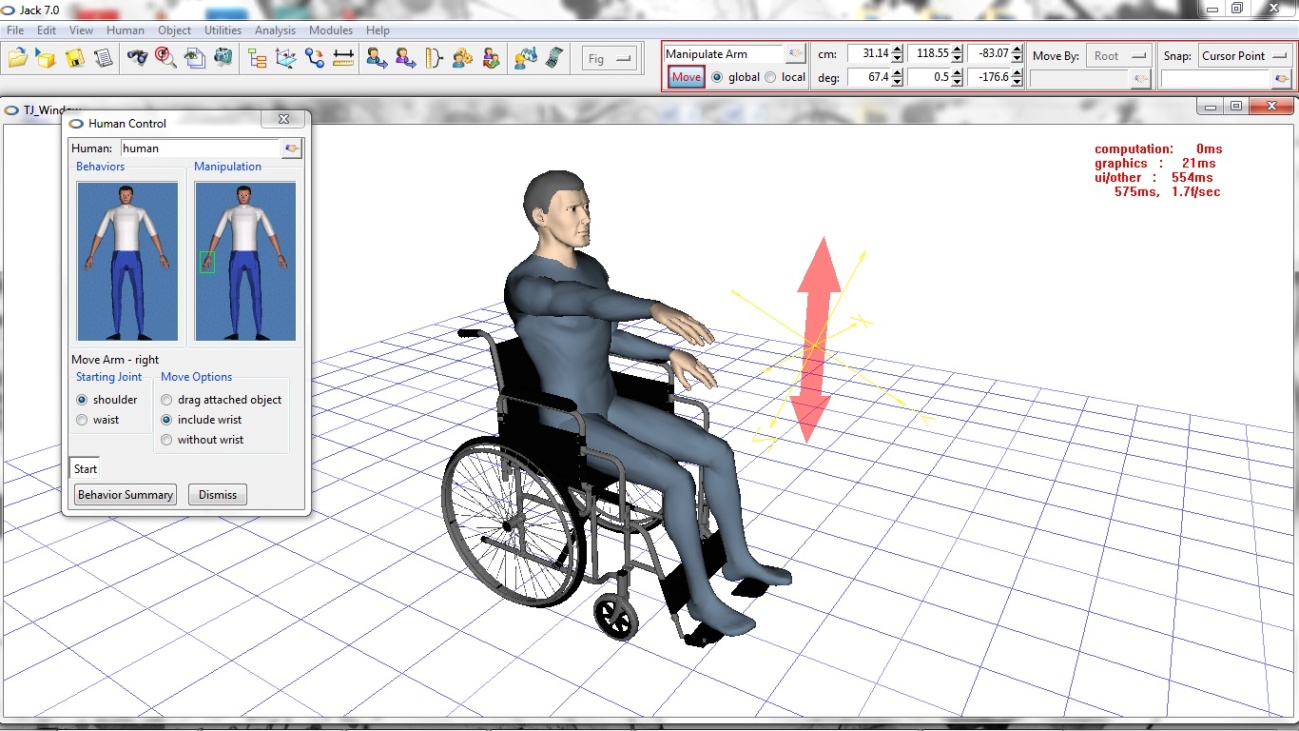The image size is (1299, 731).
Task: Open the Snap Cursor Point dropdown
Action: (x=1245, y=56)
